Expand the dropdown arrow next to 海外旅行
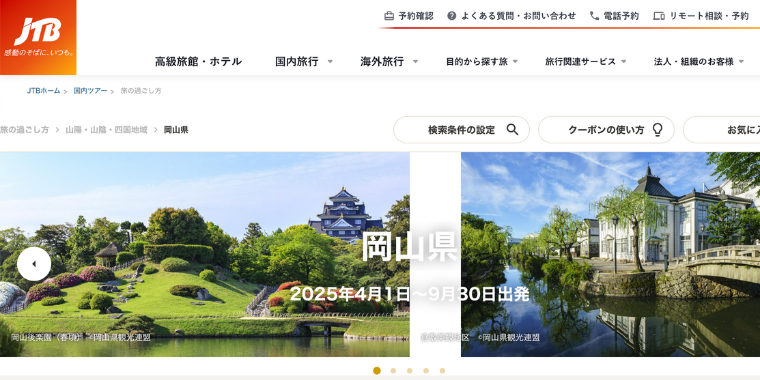Image resolution: width=760 pixels, height=380 pixels. coord(415,62)
